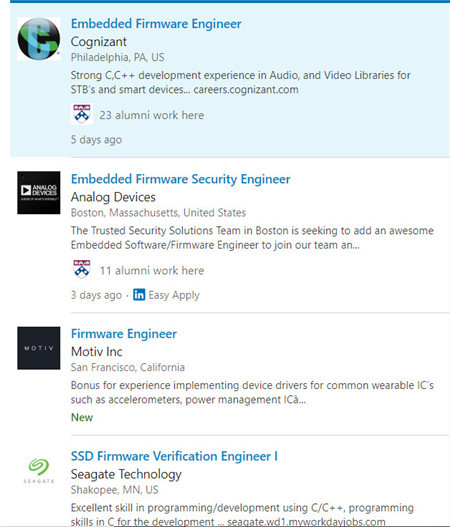Open the Embedded Firmware Engineer job title
The image size is (450, 527).
[x=156, y=24]
